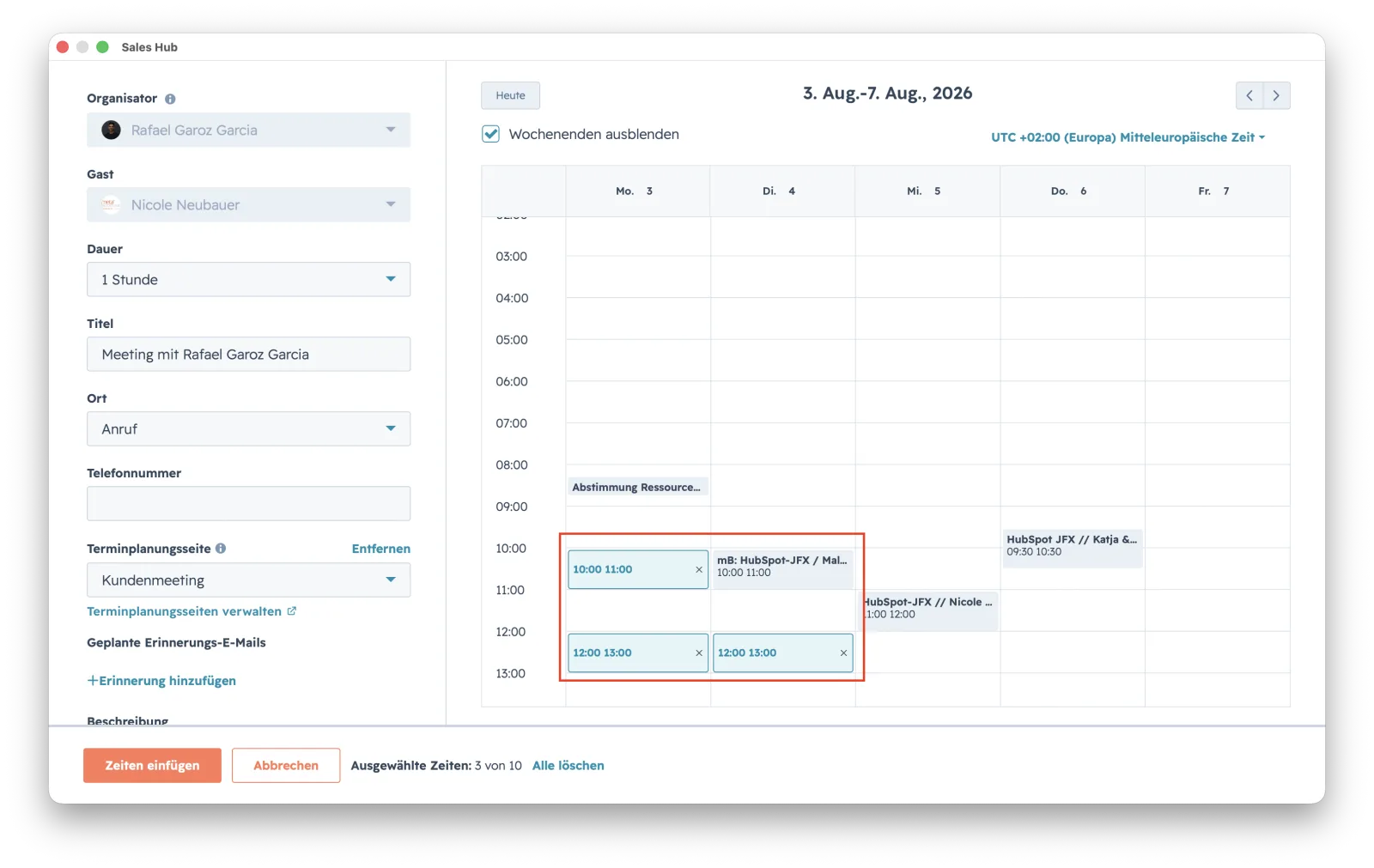Click Geplante Erinnerungs-E-Mails heading
The width and height of the screenshot is (1374, 868).
tap(176, 642)
